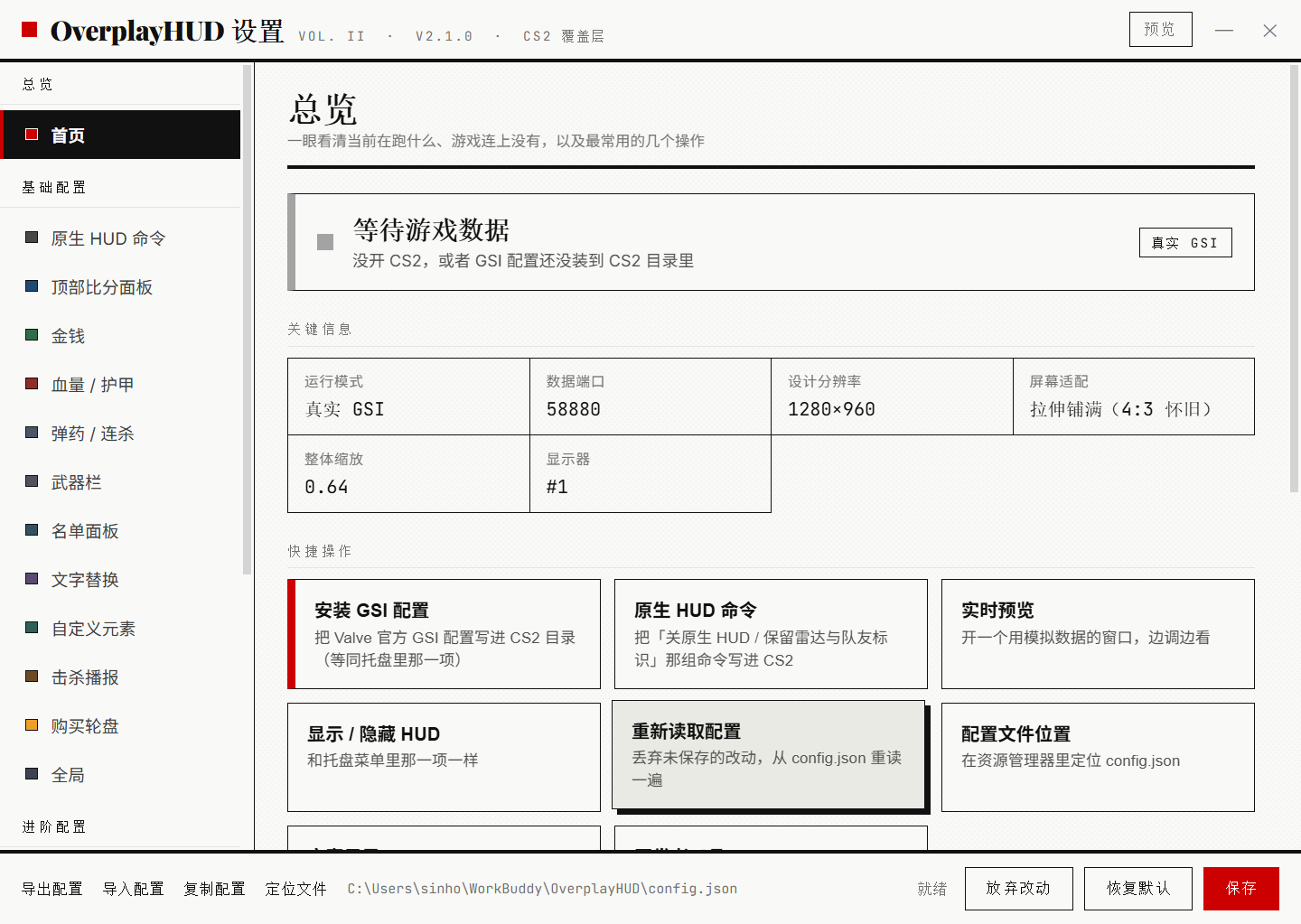Click the 屏幕适配 value 拉伸铺满
This screenshot has width=1301, height=924.
click(1122, 409)
